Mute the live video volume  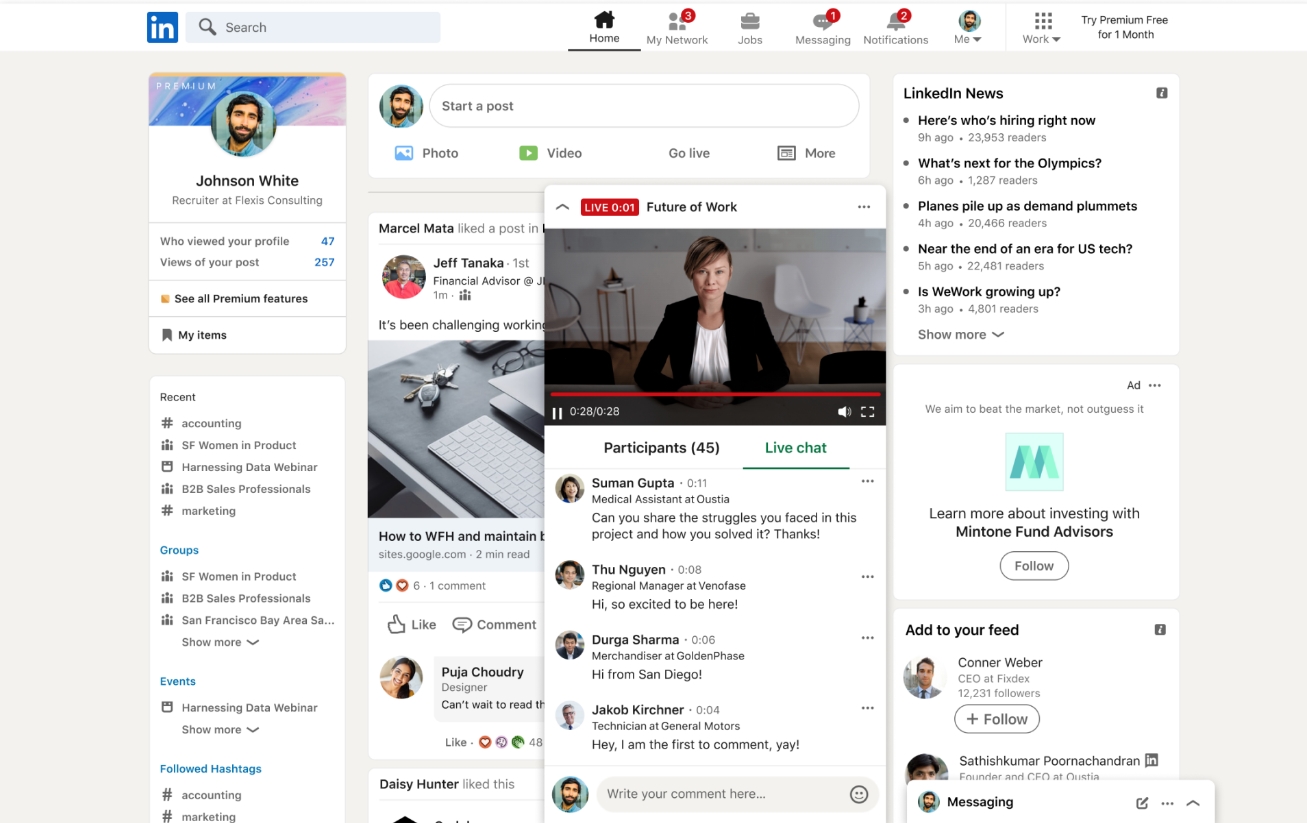844,412
